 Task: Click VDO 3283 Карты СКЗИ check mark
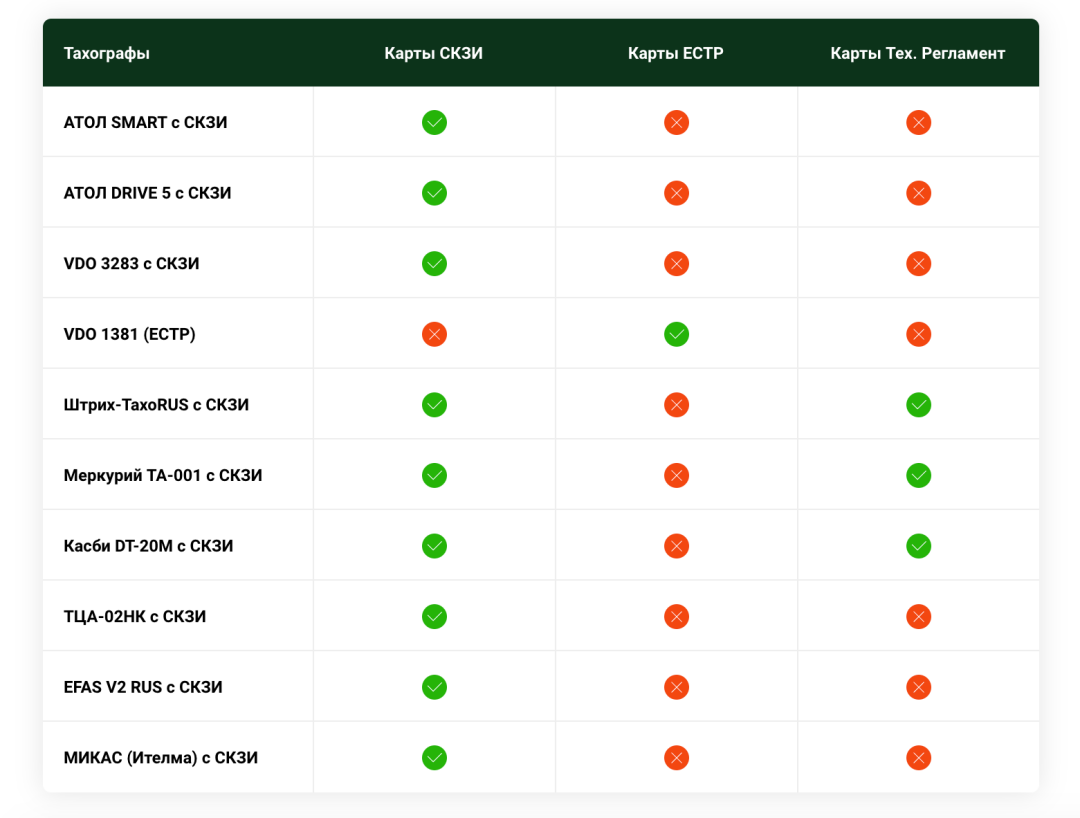point(434,264)
